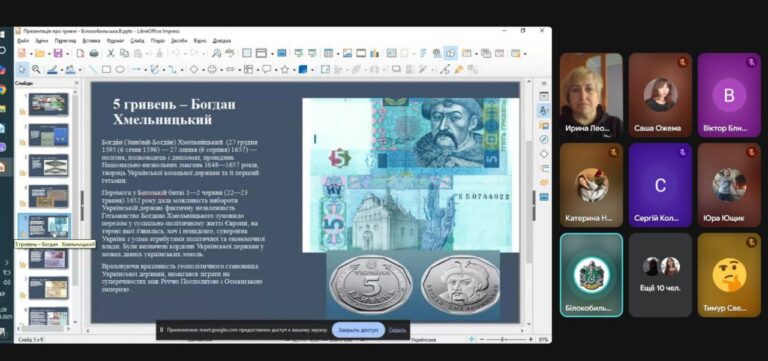This screenshot has height=361, width=768.
Task: Click the Stars and Banners shape icon
Action: point(285,70)
